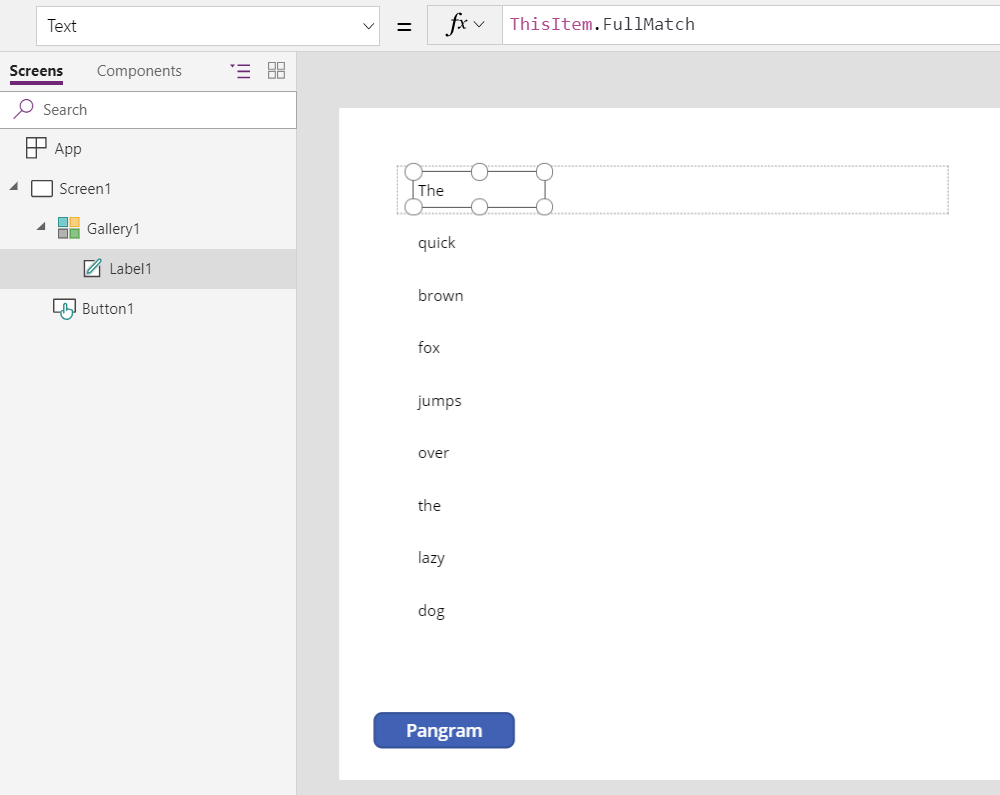Click the lowercase 'the' gallery item
1000x795 pixels.
(x=429, y=506)
